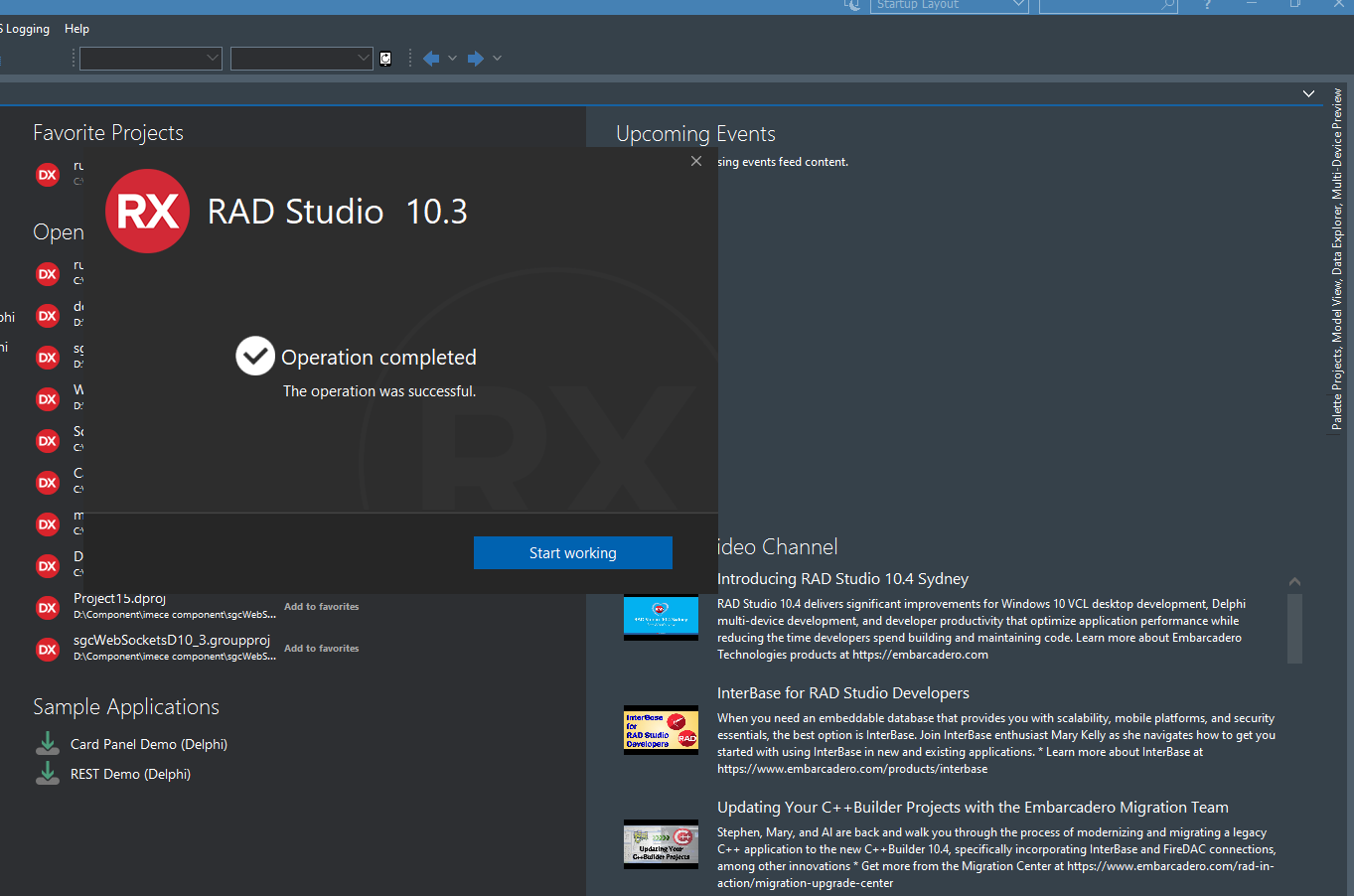Click the IDE search field
Viewport: 1354px width, 896px height.
(x=1108, y=5)
